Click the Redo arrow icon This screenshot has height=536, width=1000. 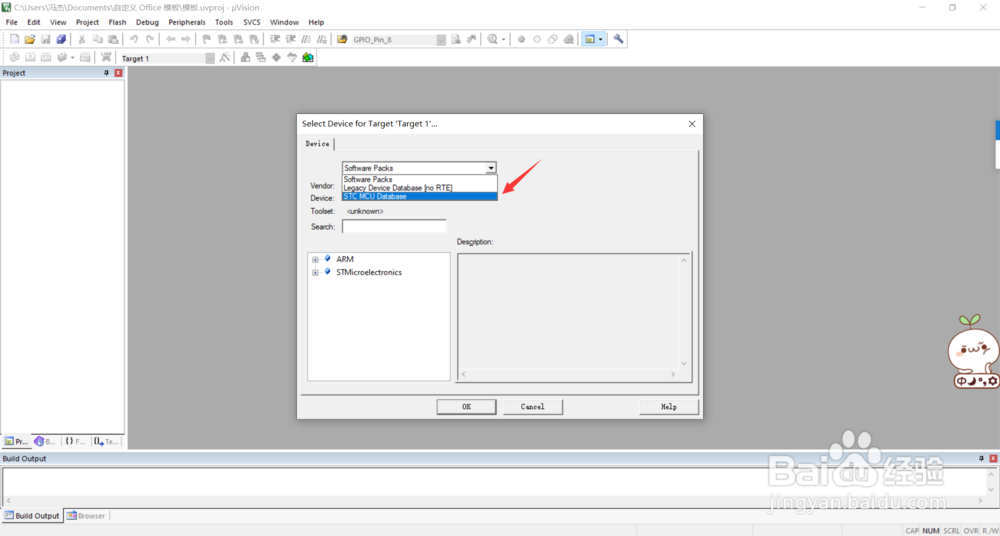coord(150,40)
